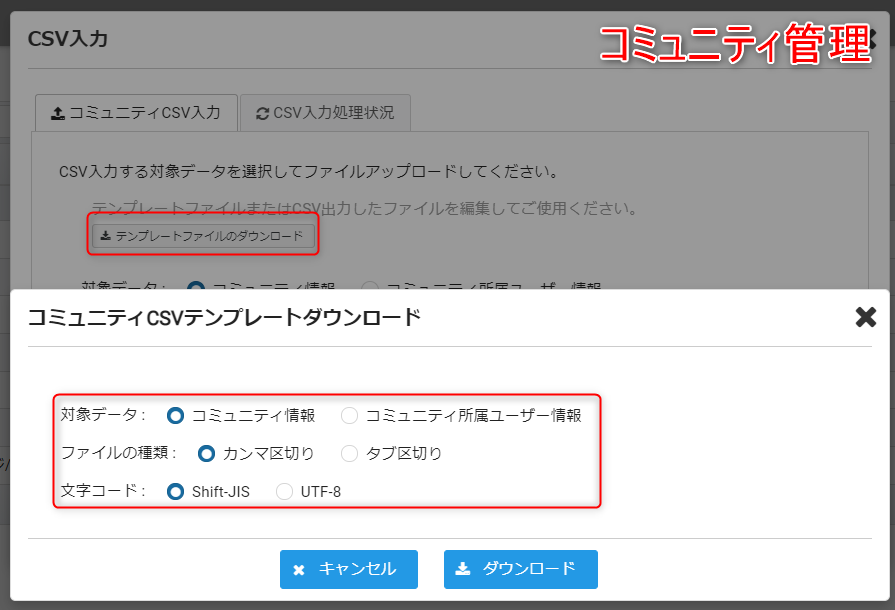Screen dimensions: 895x610
Task: Choose カンマ区切り file type
Action: coord(207,453)
